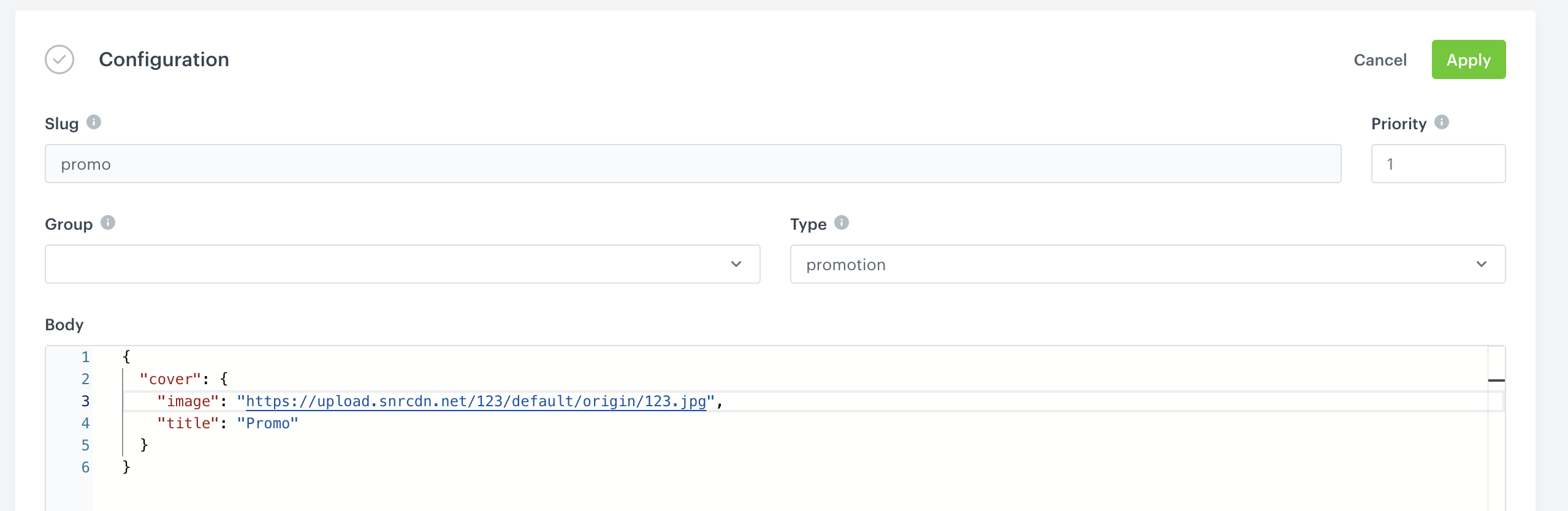Click line number 6 in the editor gutter
1568x511 pixels.
[x=86, y=467]
